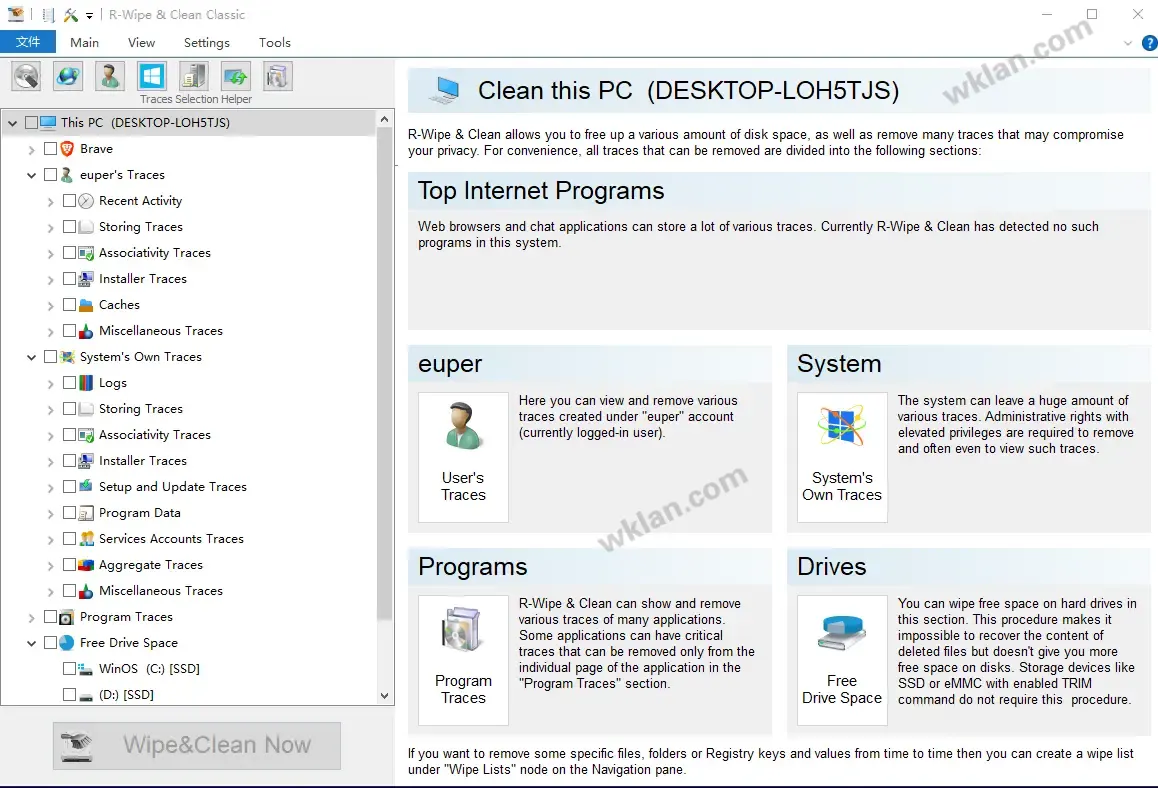Click the Logs books icon
Image resolution: width=1158 pixels, height=788 pixels.
[x=86, y=383]
